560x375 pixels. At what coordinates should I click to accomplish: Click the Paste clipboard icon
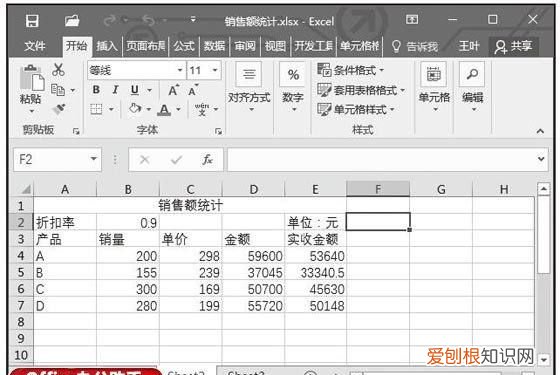pyautogui.click(x=32, y=78)
